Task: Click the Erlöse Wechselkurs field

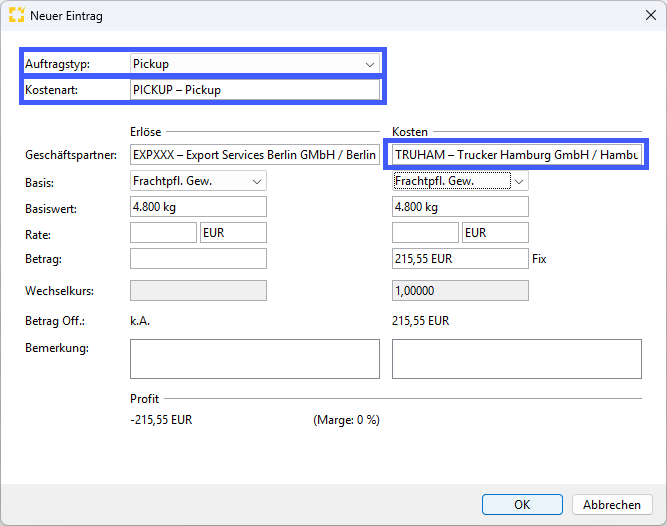Action: (x=198, y=290)
